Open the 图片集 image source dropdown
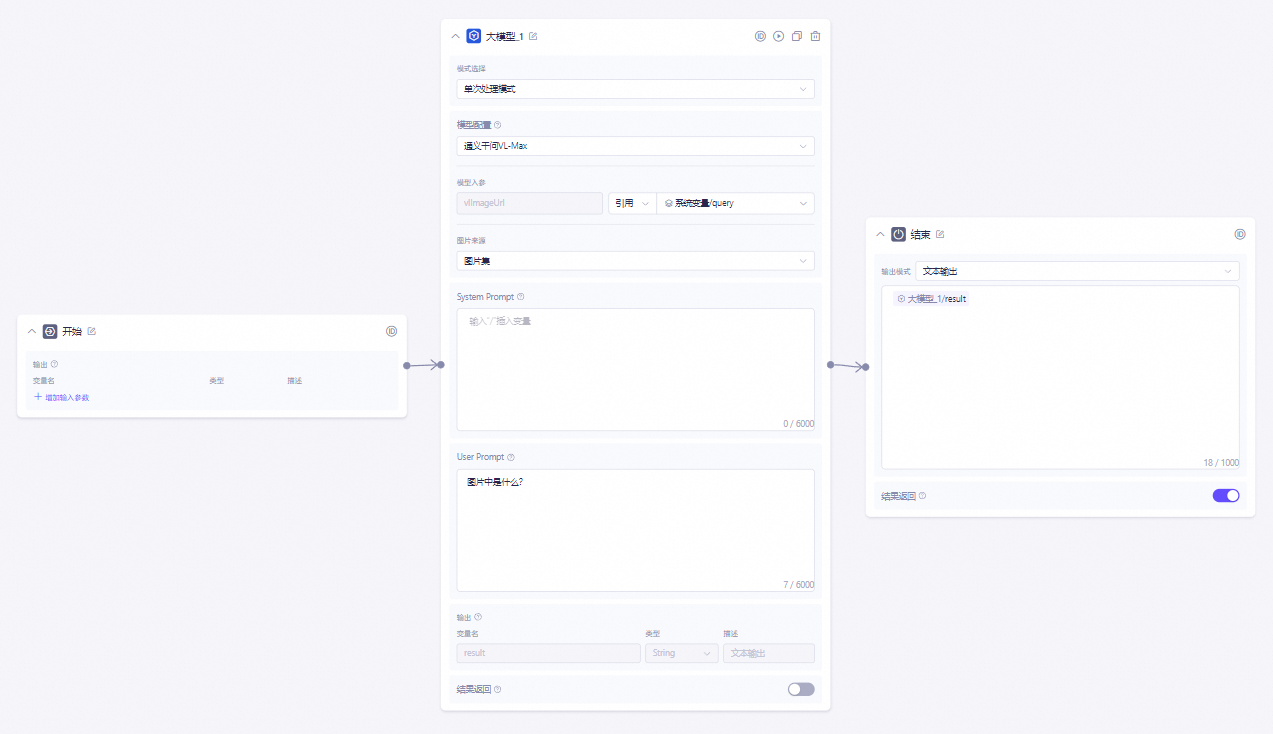The image size is (1273, 734). click(x=635, y=261)
